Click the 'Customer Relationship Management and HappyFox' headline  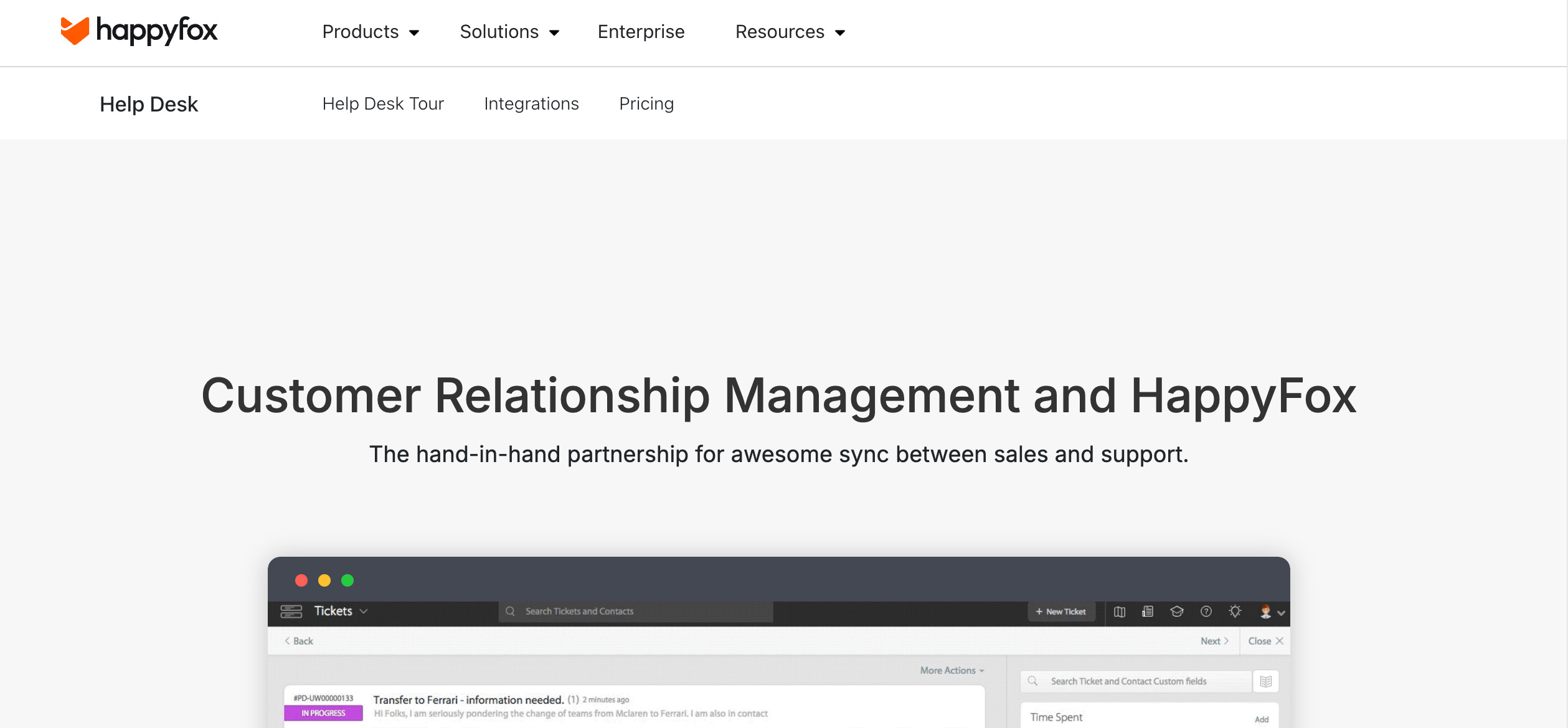point(779,396)
